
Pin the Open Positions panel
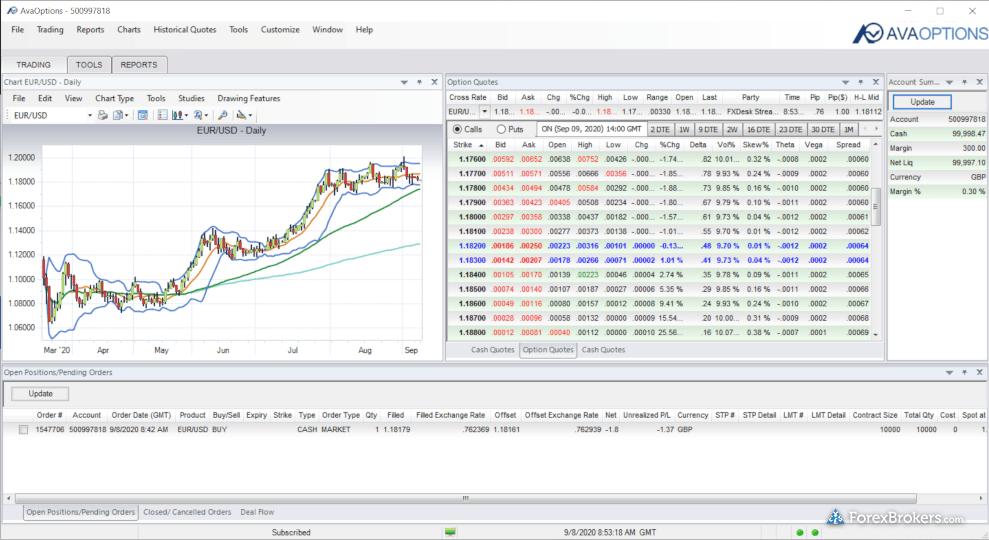pos(964,372)
